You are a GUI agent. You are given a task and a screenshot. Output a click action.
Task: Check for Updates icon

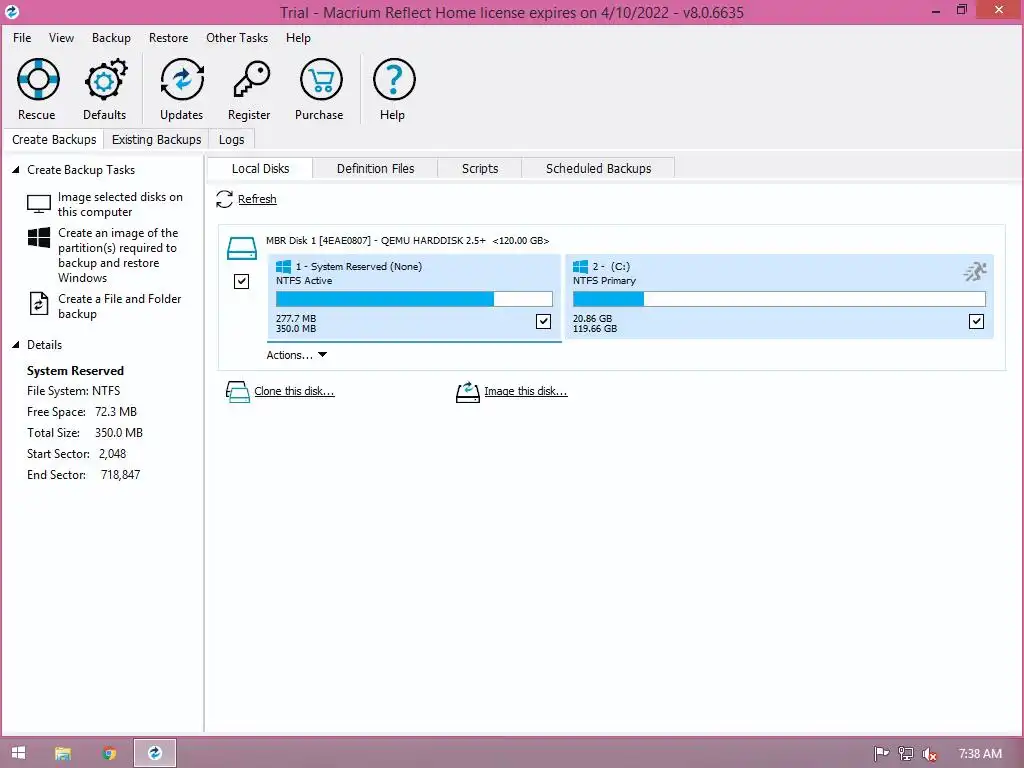click(182, 79)
